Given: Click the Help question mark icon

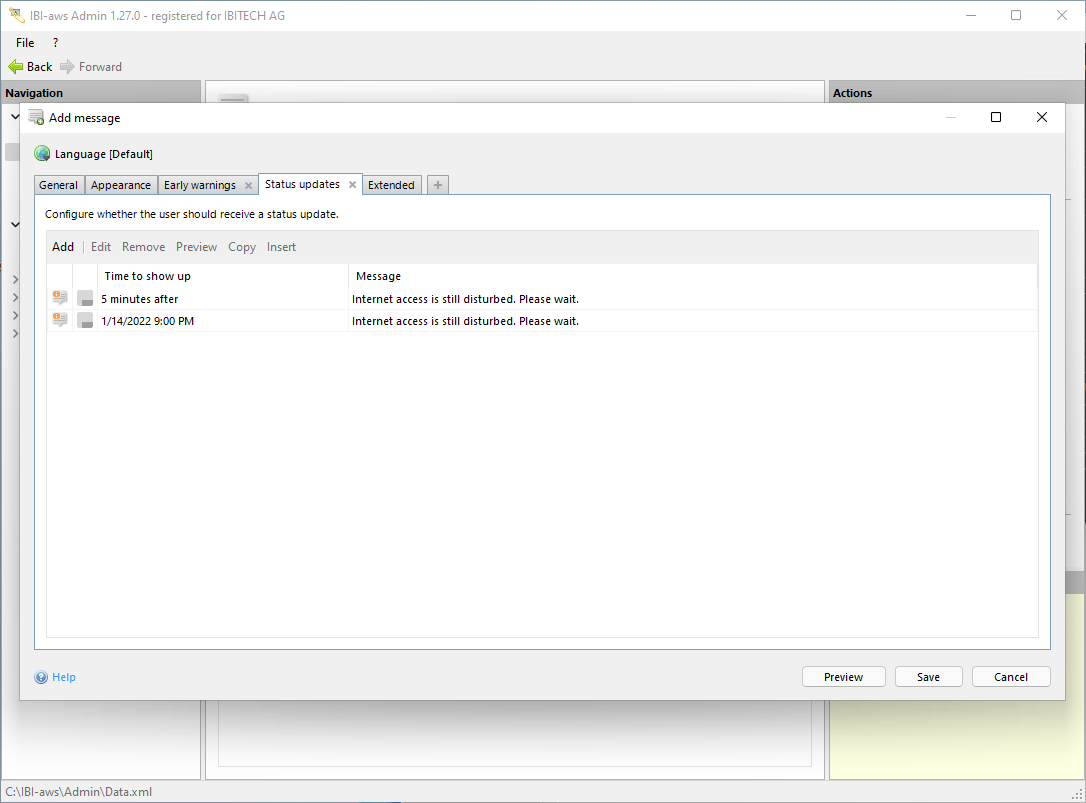Looking at the screenshot, I should coord(42,677).
